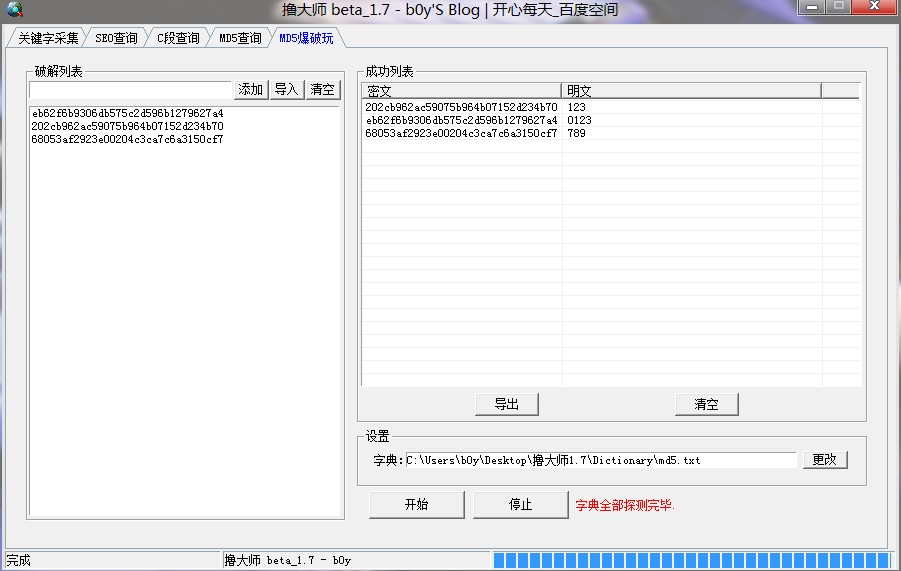
Task: Start cracking with 开始 button
Action: [x=417, y=504]
